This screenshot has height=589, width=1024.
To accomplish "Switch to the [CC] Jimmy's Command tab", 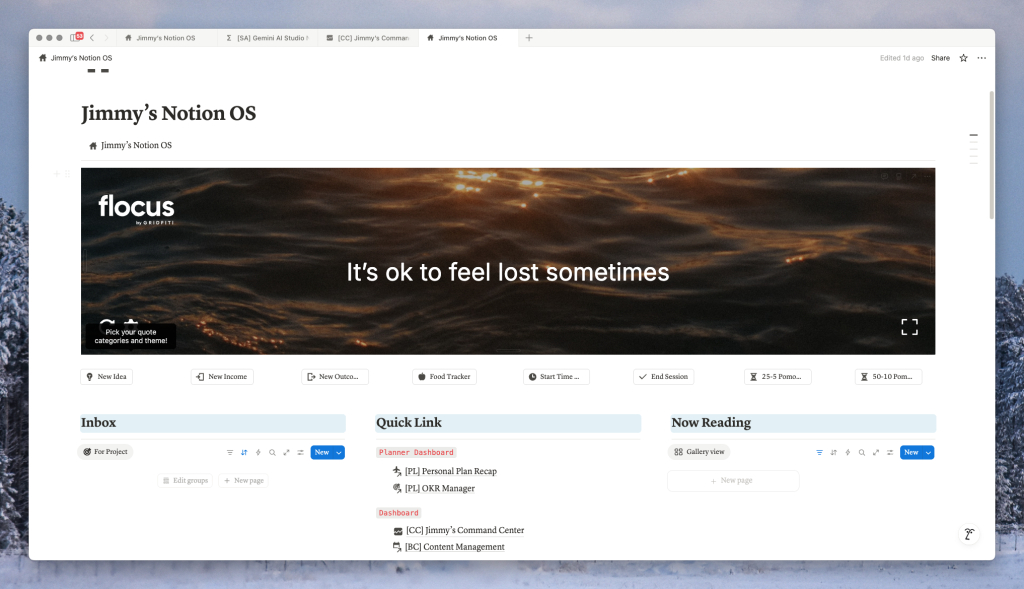I will pos(368,38).
